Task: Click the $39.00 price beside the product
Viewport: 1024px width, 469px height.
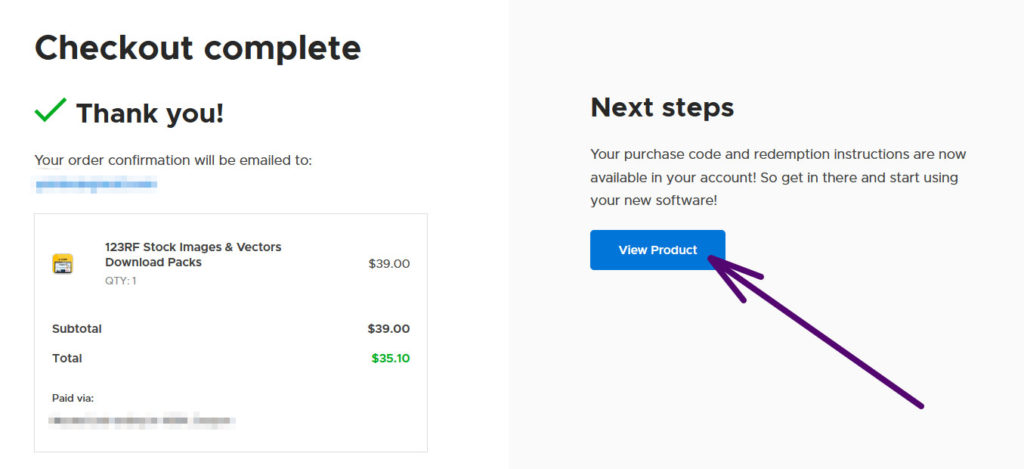Action: coord(389,264)
